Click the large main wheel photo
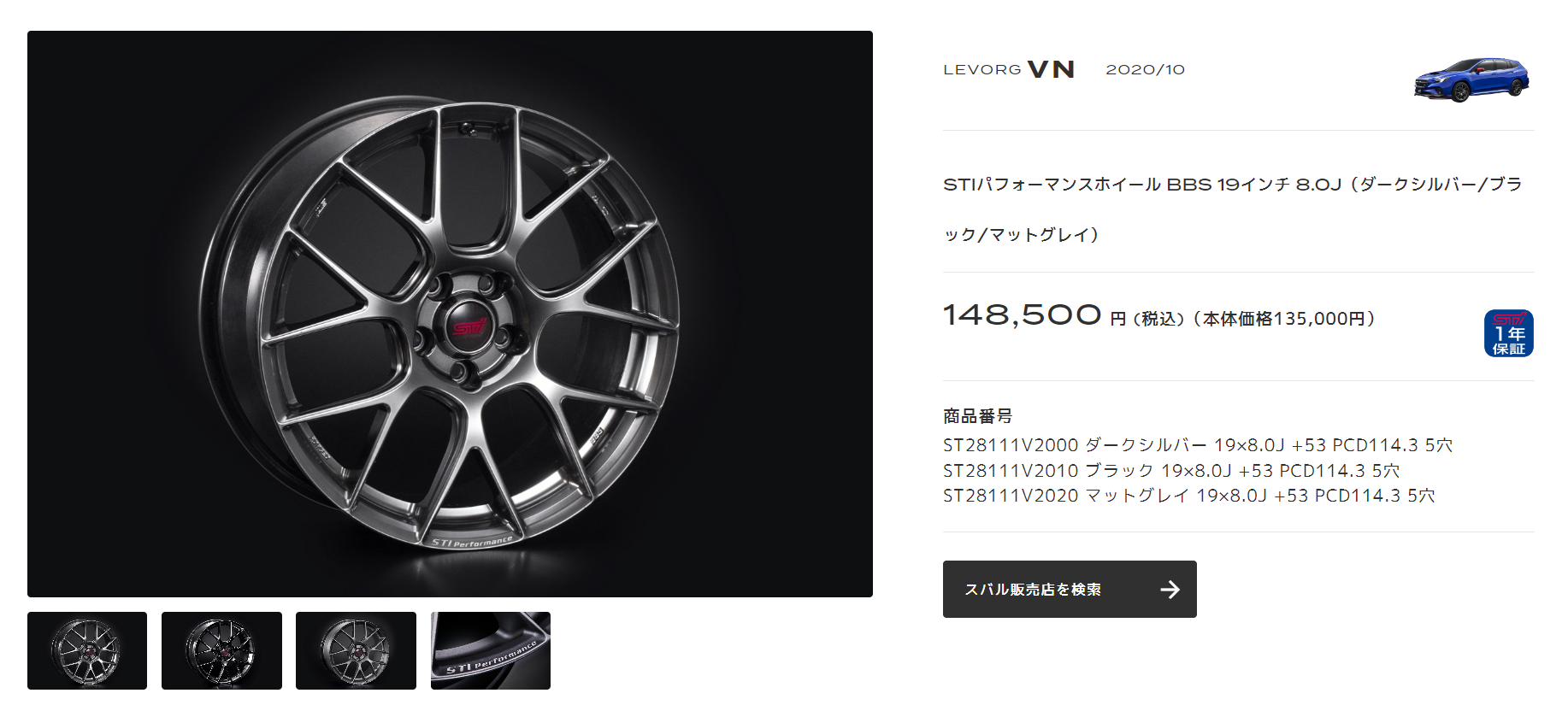 click(450, 314)
